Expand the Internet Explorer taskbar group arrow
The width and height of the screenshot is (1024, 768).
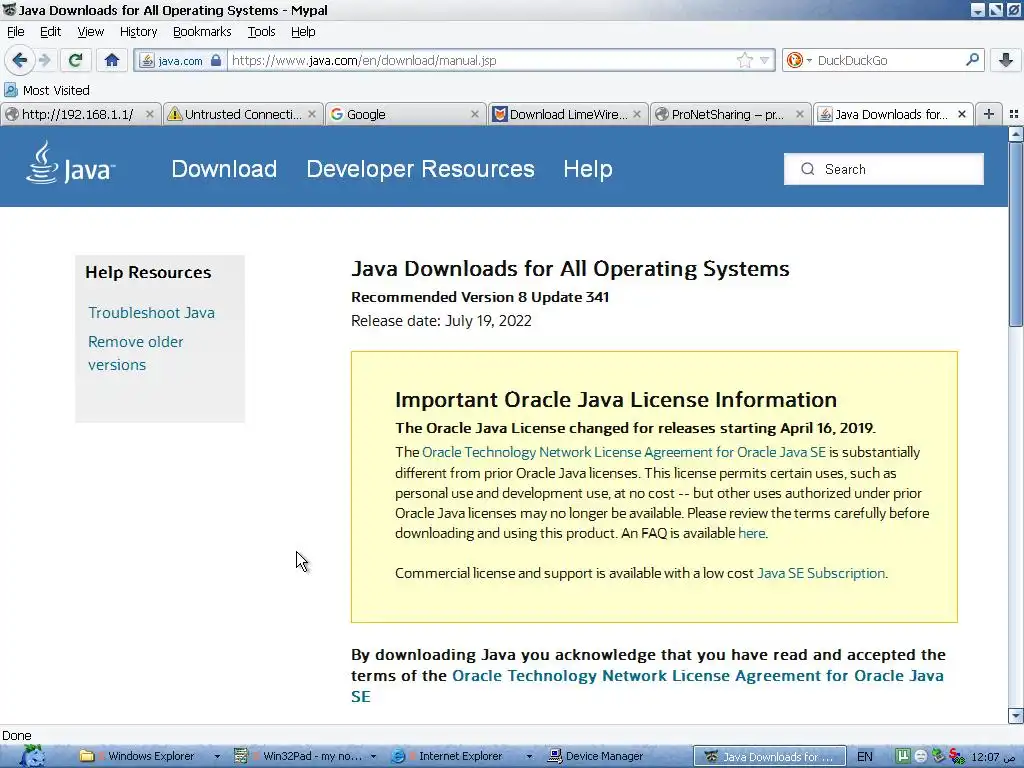(529, 756)
